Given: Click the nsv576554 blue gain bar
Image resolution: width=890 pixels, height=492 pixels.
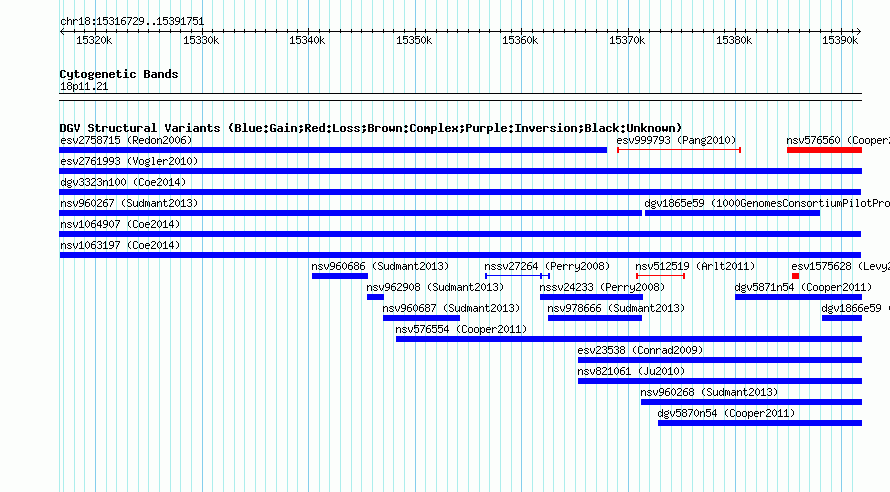Looking at the screenshot, I should [x=629, y=339].
